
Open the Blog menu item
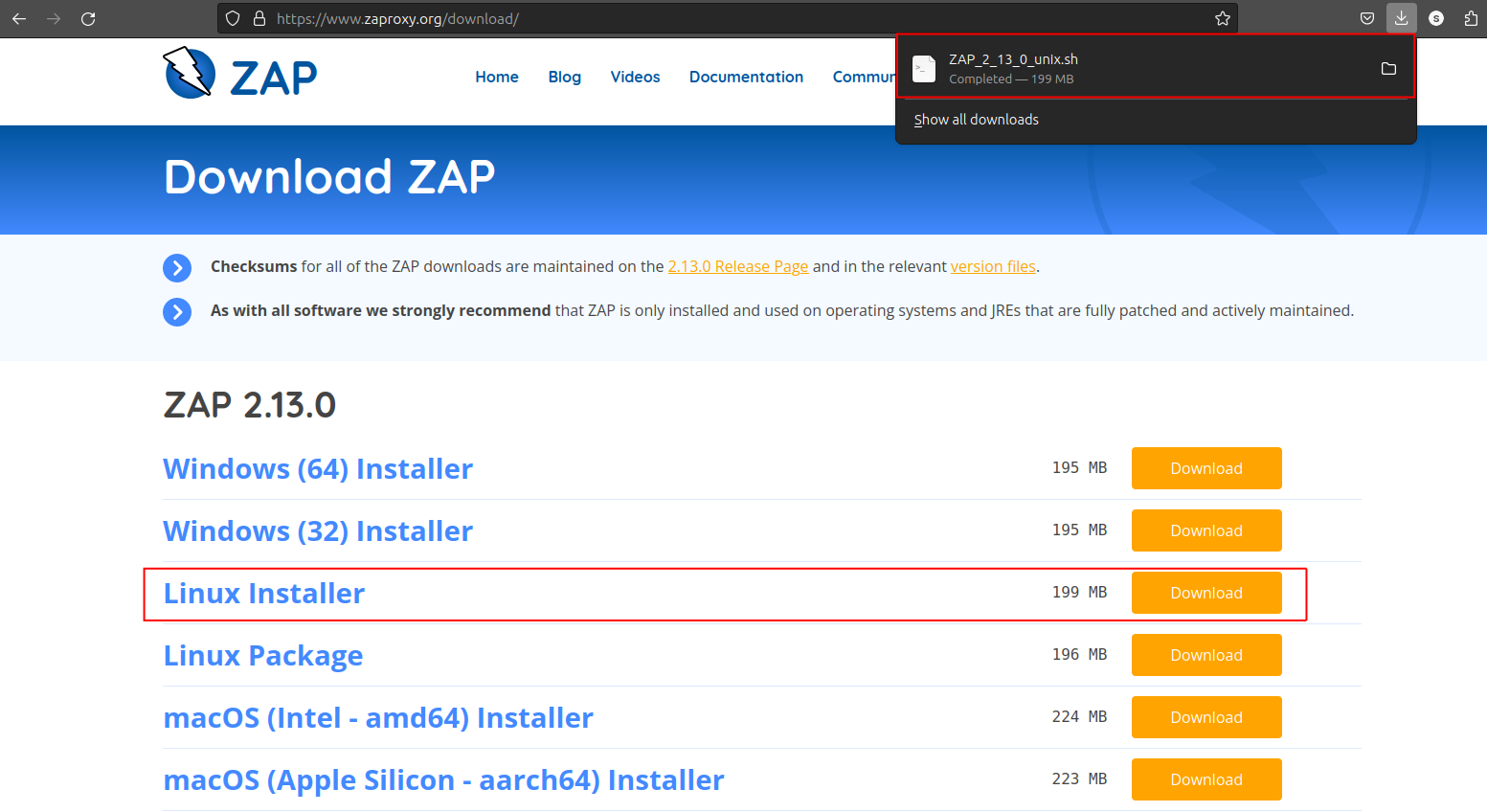click(565, 77)
